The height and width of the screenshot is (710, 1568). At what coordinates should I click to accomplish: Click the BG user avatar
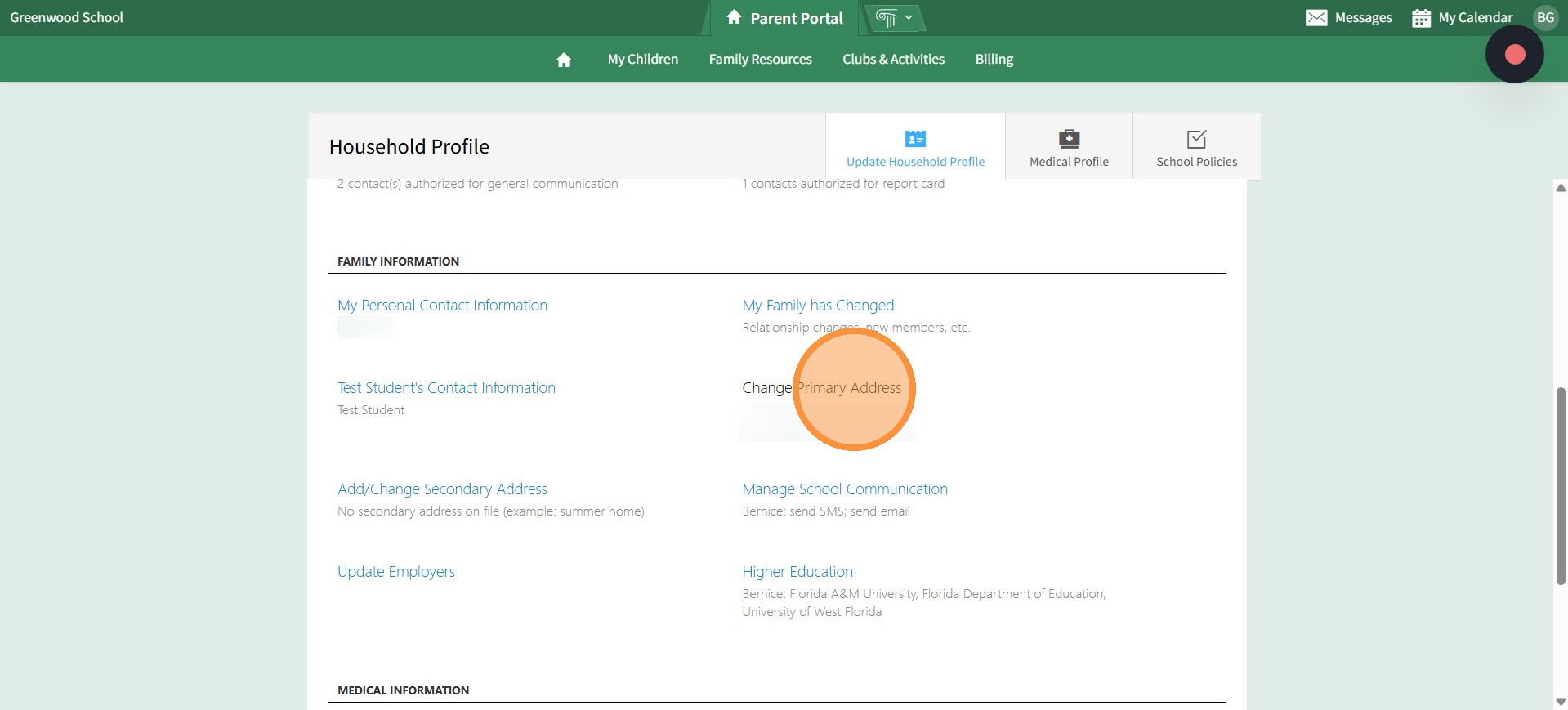[1544, 18]
